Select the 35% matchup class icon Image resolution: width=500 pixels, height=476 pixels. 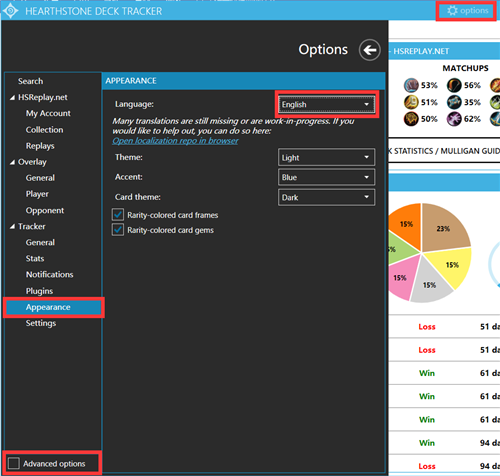coord(454,102)
